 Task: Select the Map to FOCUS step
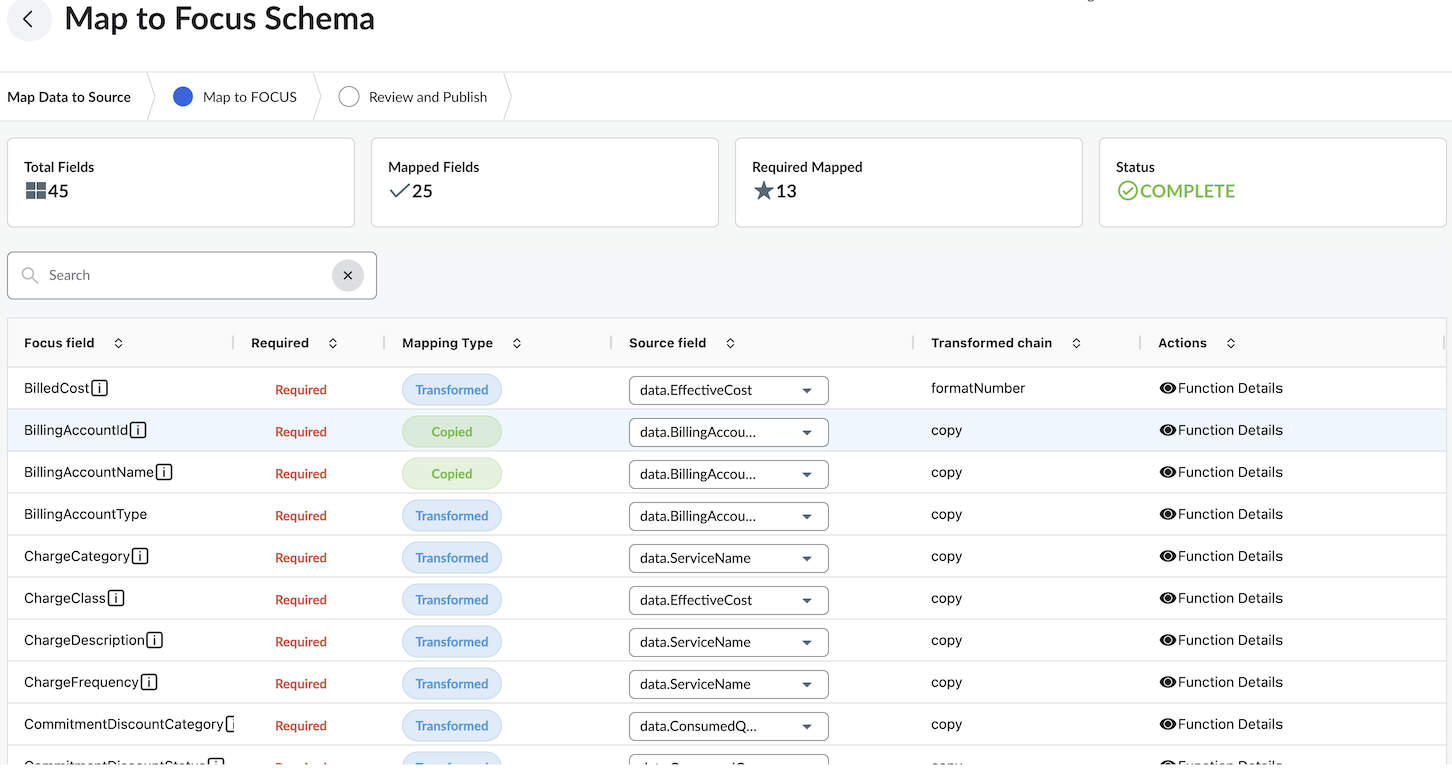(183, 97)
